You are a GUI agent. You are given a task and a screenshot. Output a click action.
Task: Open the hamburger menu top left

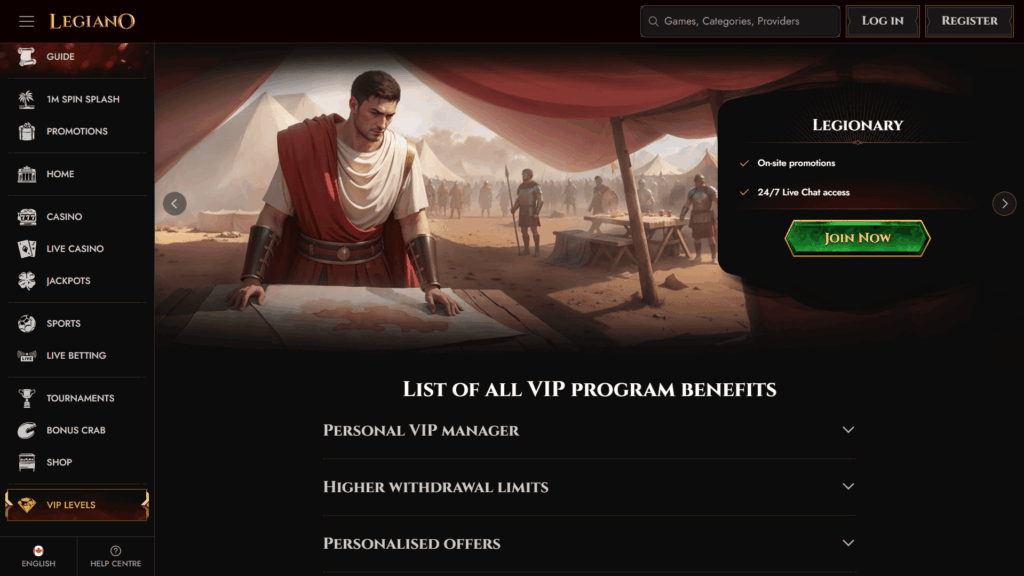tap(25, 20)
